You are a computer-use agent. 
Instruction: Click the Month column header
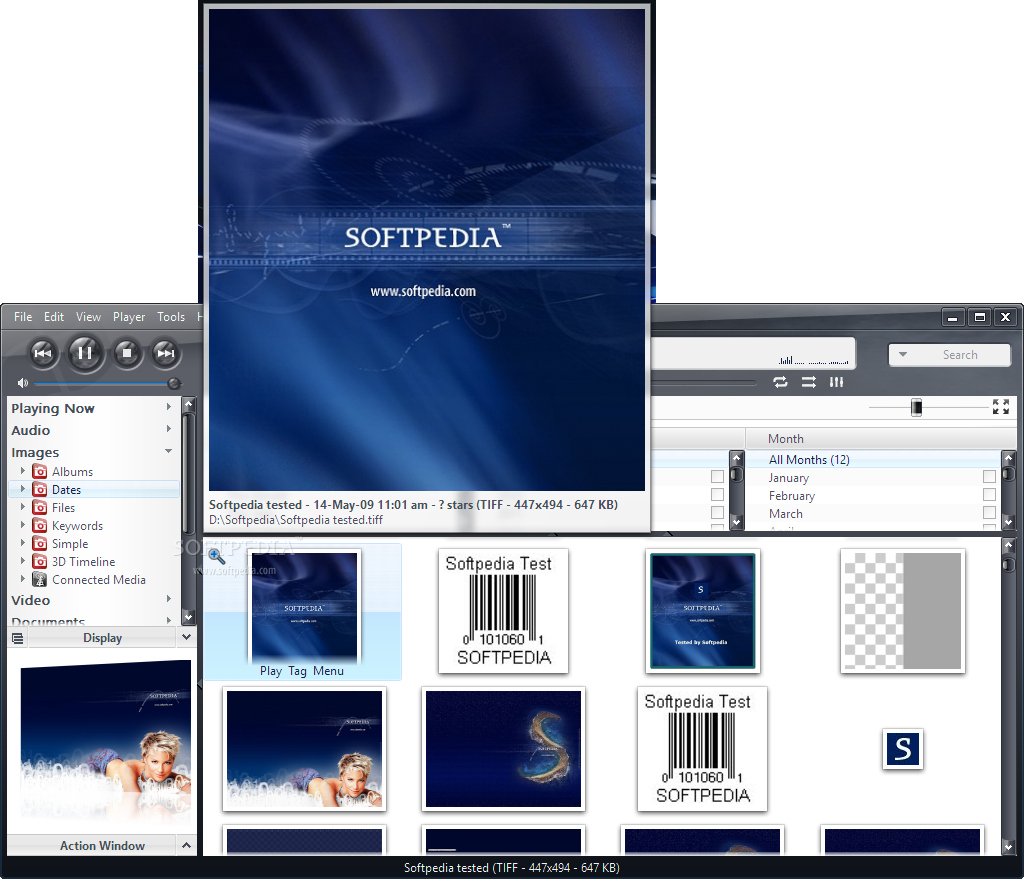tap(880, 439)
